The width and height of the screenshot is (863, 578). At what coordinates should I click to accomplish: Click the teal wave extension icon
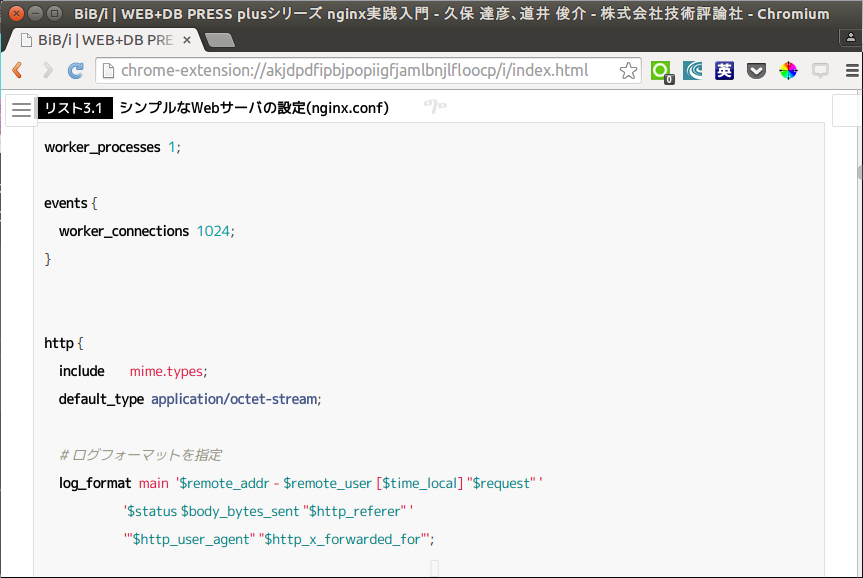pyautogui.click(x=693, y=70)
